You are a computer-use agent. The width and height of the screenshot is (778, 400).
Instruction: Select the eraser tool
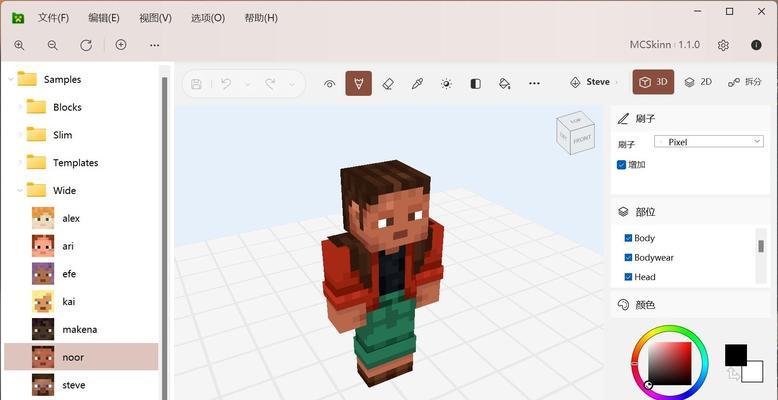(388, 84)
